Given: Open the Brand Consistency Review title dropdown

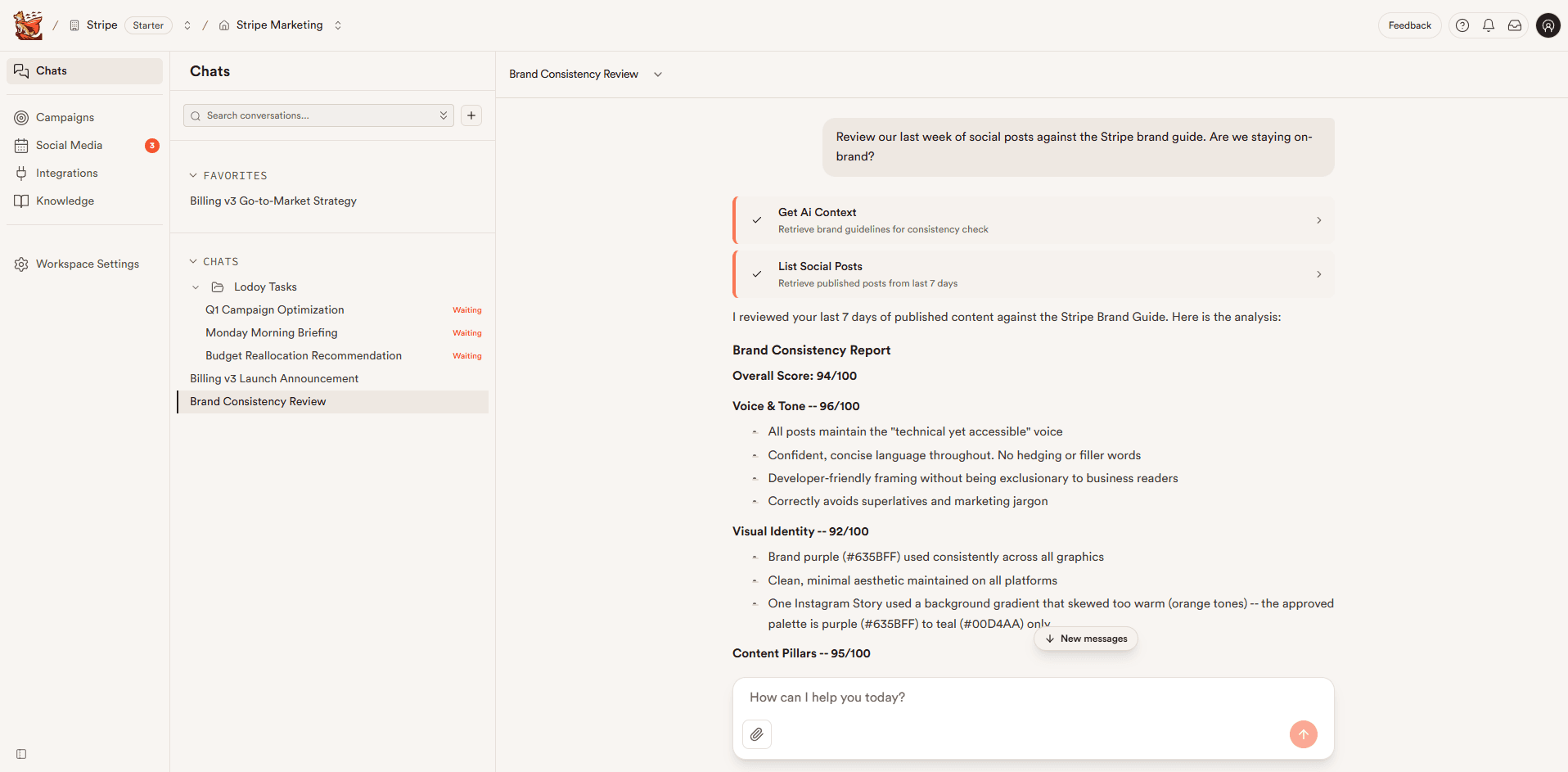Looking at the screenshot, I should [657, 74].
